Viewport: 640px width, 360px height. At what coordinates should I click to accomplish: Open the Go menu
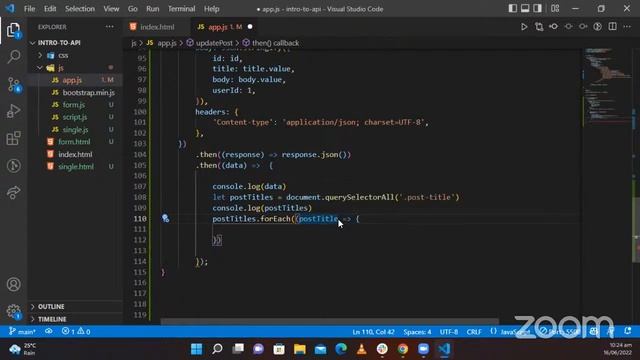133,9
